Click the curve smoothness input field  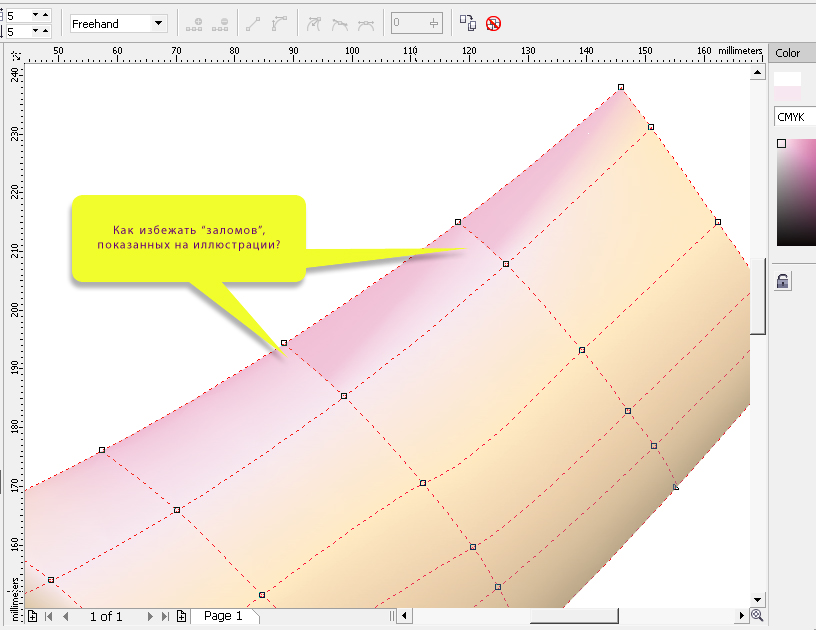point(408,23)
